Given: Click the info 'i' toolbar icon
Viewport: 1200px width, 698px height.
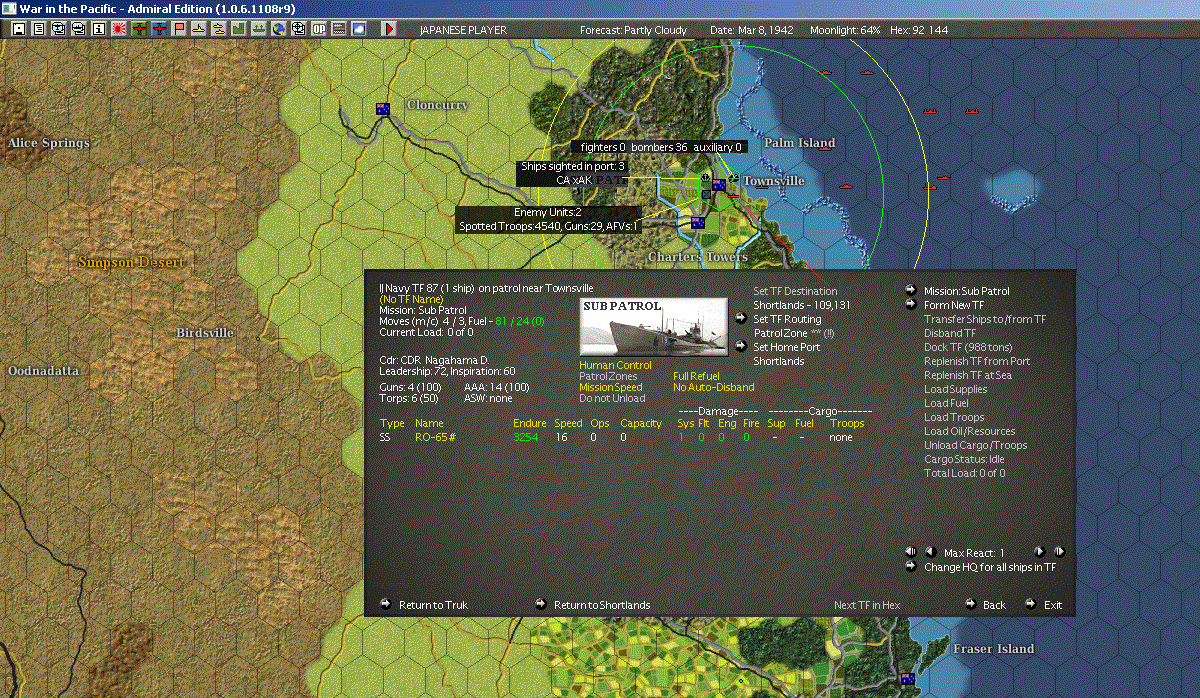Looking at the screenshot, I should point(98,29).
